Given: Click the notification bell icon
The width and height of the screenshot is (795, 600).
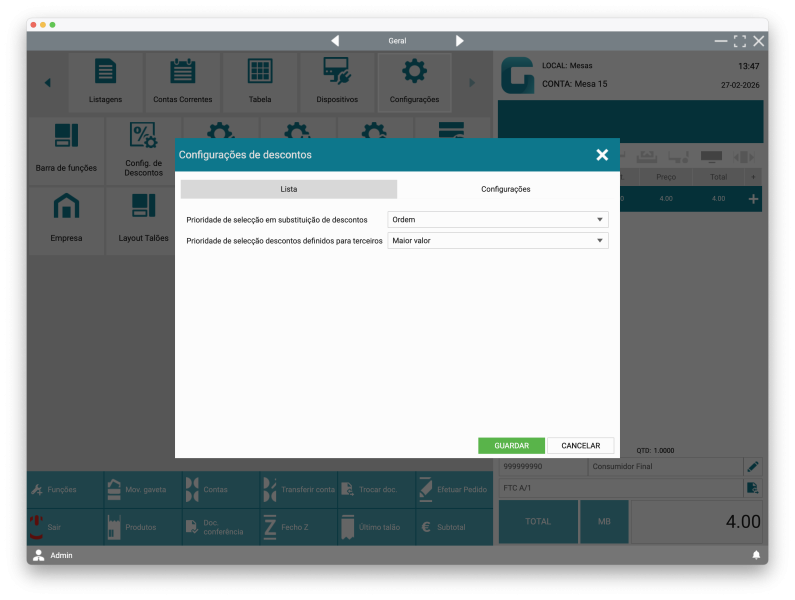Looking at the screenshot, I should click(x=756, y=555).
